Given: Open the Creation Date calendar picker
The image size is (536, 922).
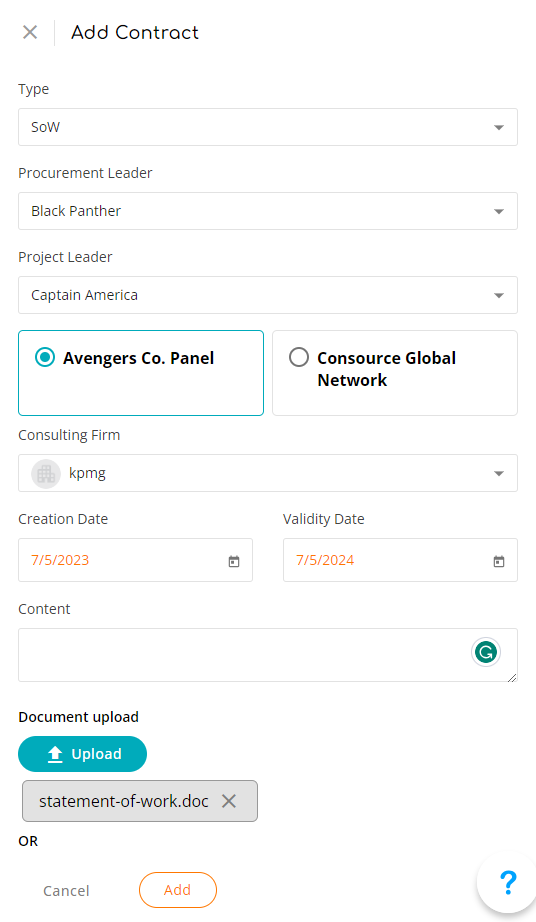Looking at the screenshot, I should pos(234,561).
